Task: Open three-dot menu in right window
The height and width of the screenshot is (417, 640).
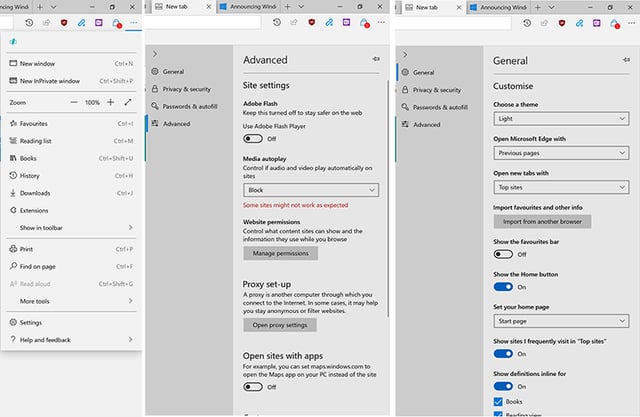Action: coord(631,23)
